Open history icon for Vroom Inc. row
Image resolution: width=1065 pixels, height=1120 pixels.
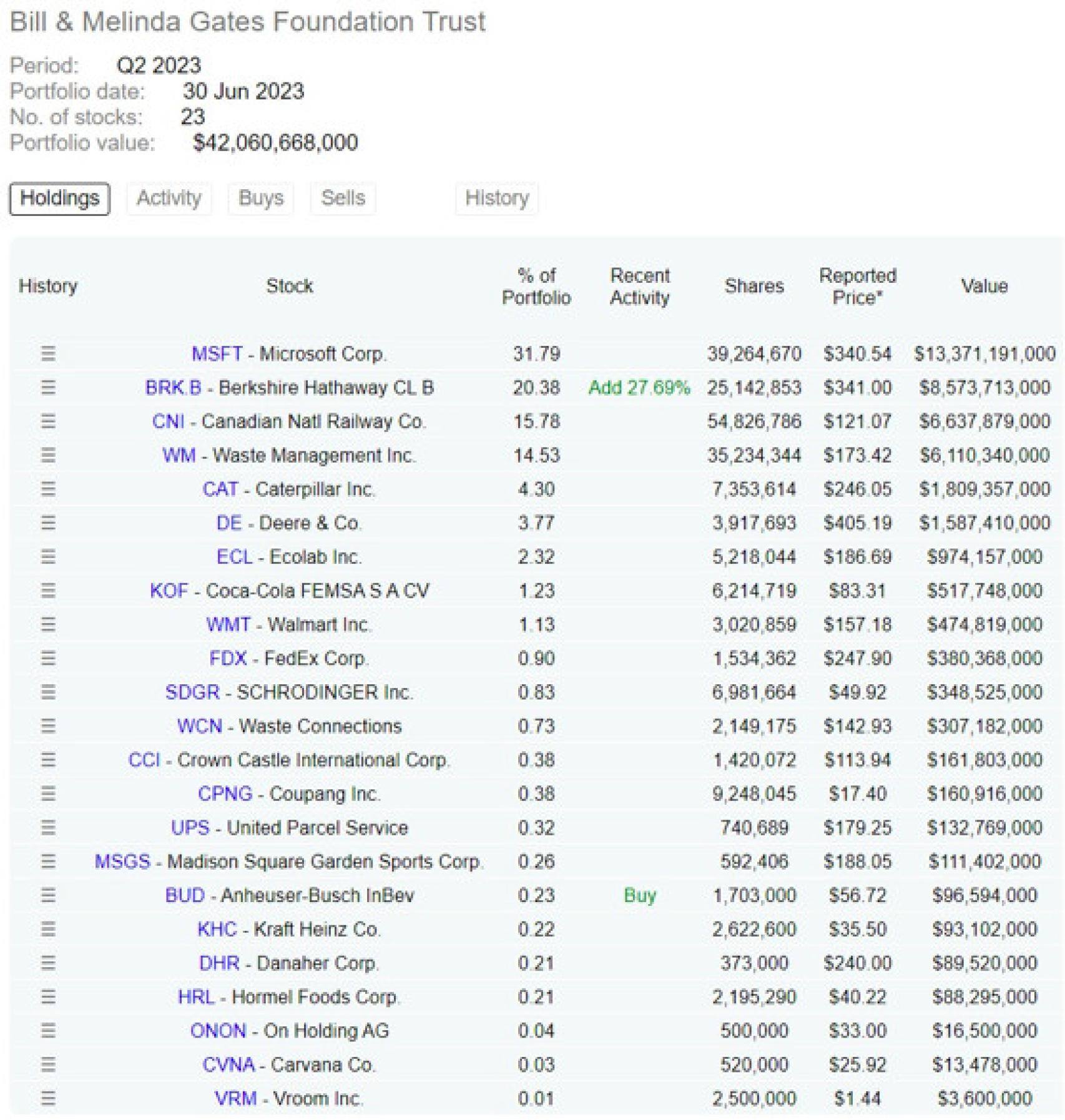tap(48, 1098)
